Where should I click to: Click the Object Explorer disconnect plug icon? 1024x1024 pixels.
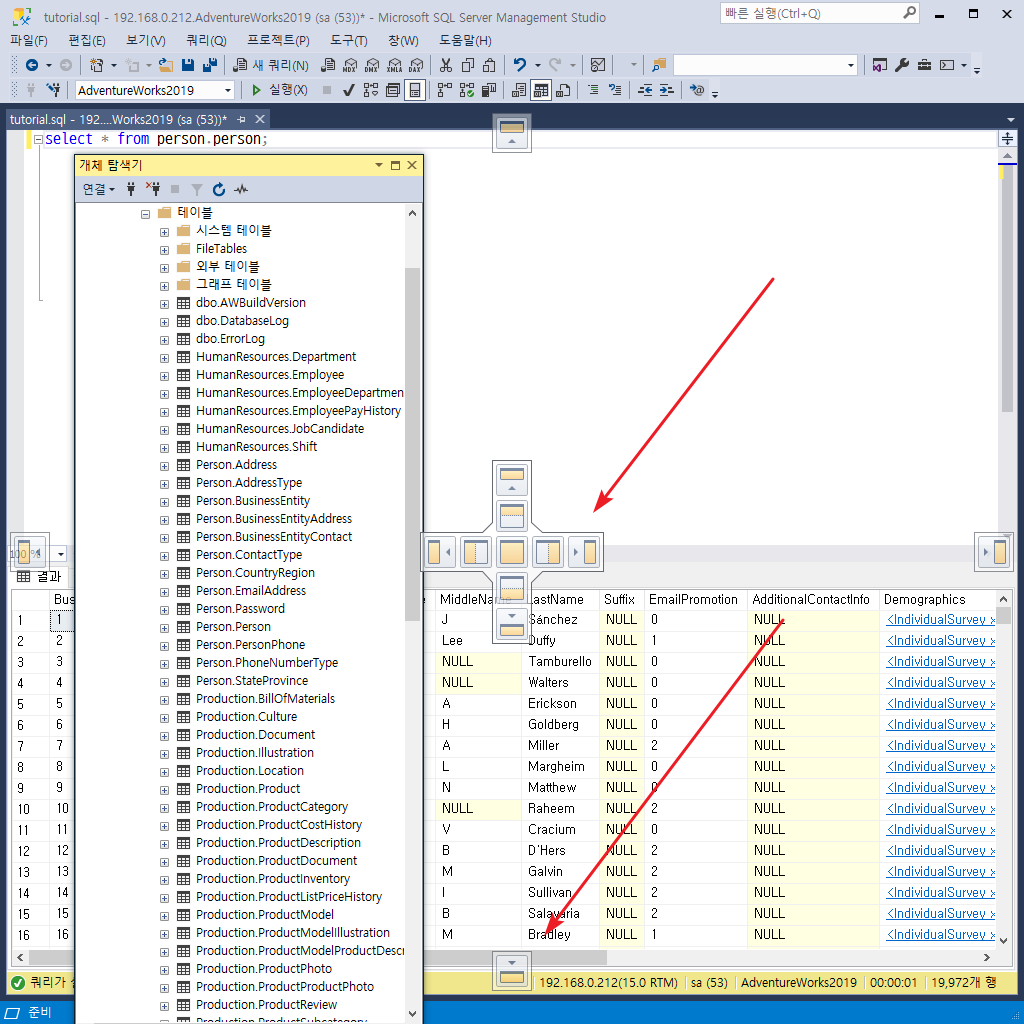click(153, 189)
